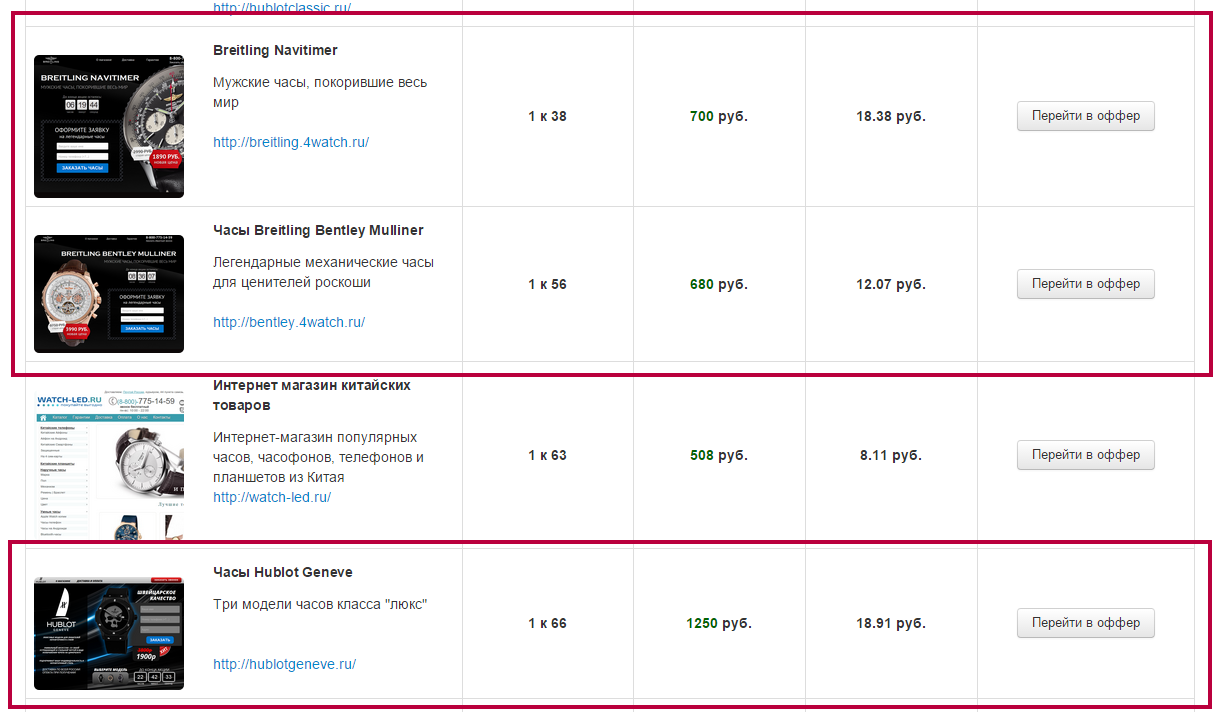
Task: Open the hublotgeneve.ru link
Action: (x=285, y=664)
